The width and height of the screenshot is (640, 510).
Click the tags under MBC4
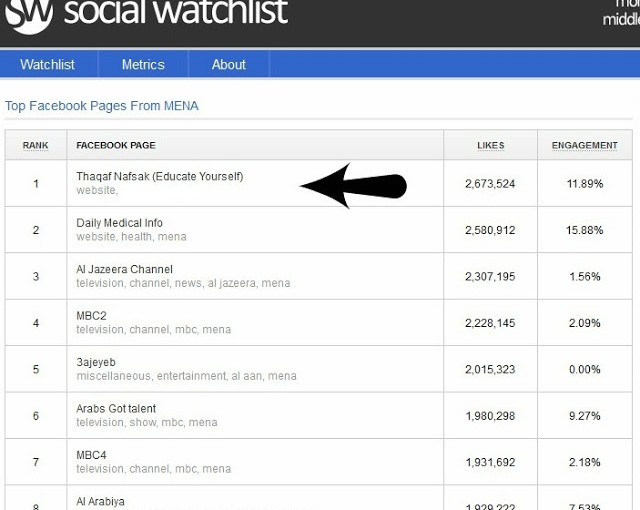[153, 469]
